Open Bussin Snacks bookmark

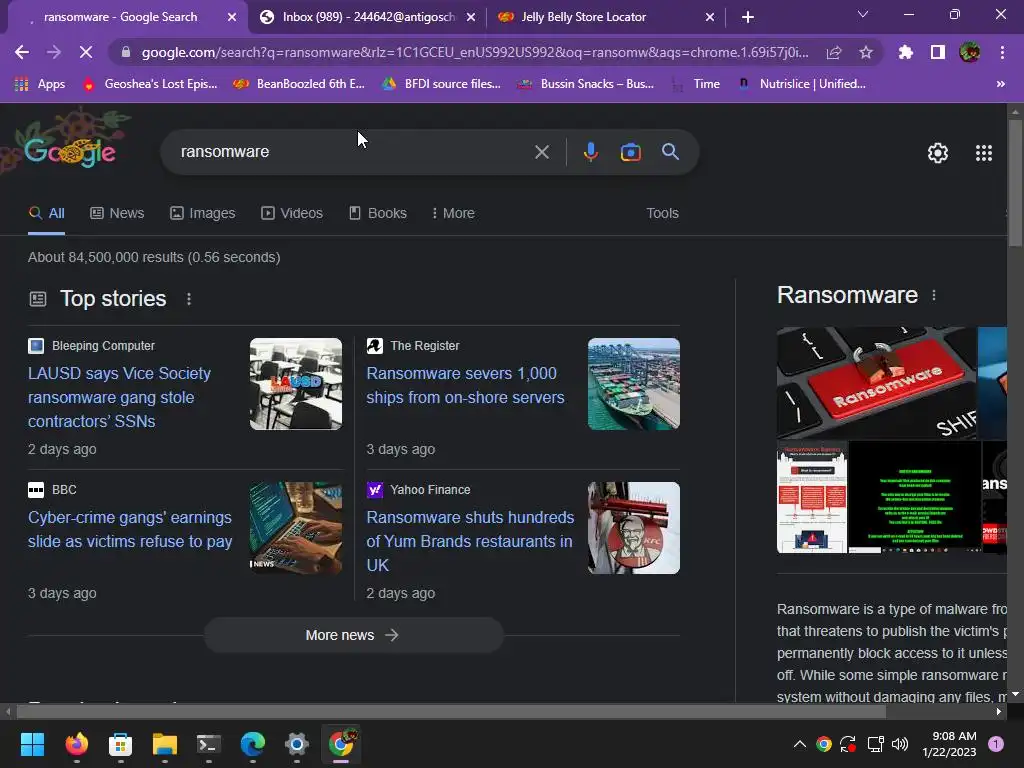pos(586,84)
